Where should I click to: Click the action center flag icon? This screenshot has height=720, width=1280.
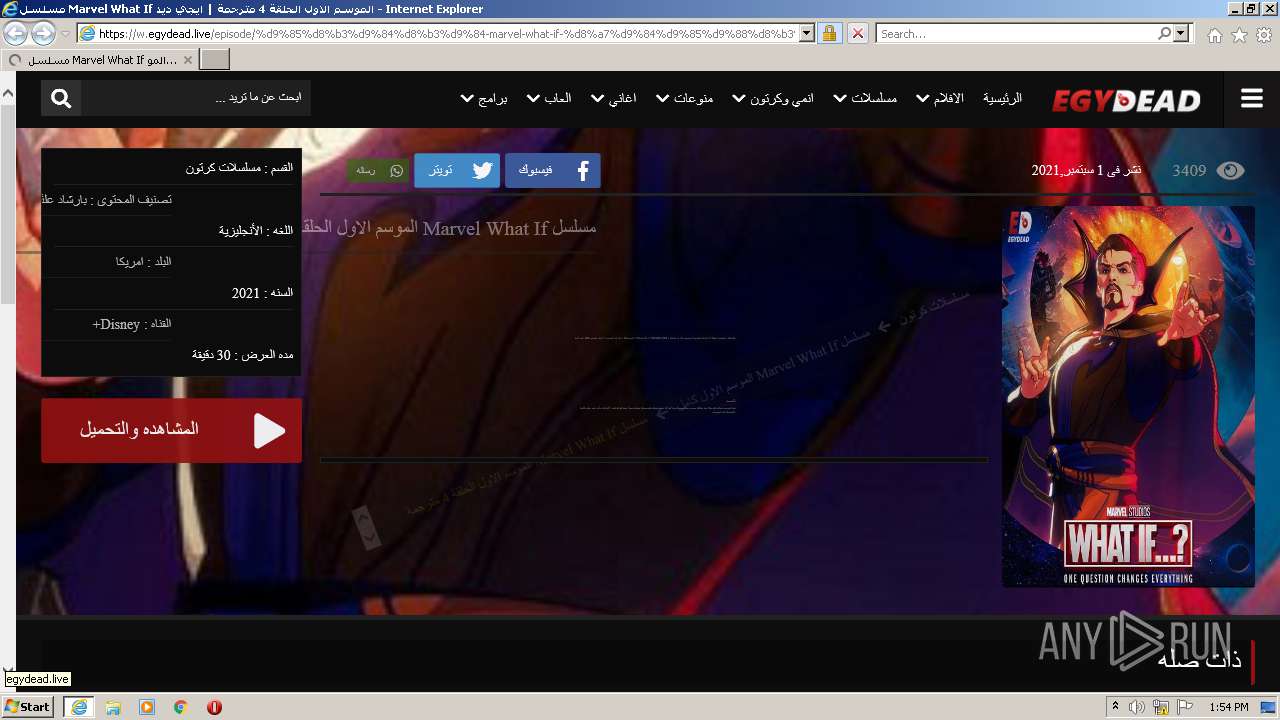pos(1185,707)
